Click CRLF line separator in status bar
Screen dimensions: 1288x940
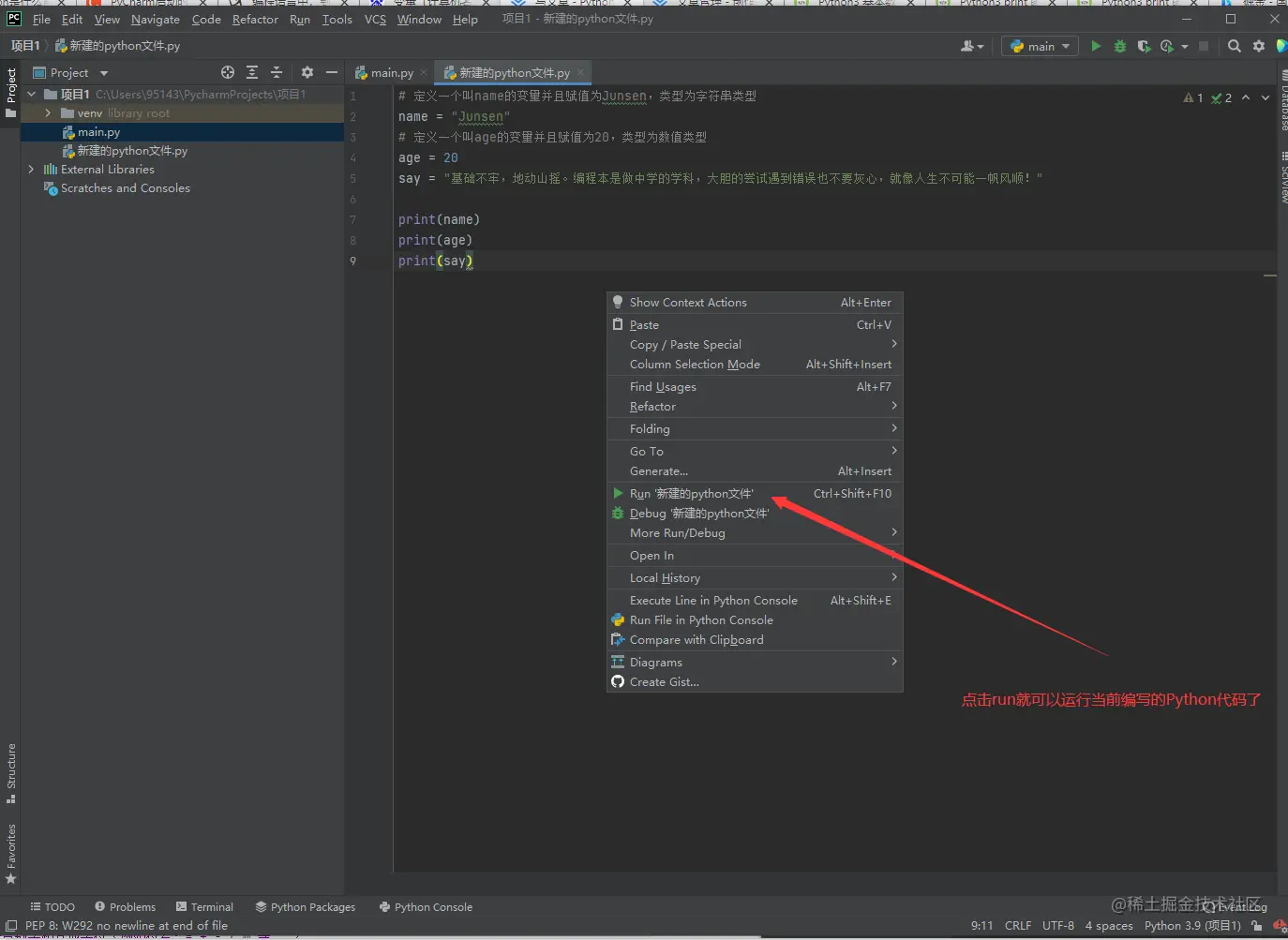1018,925
